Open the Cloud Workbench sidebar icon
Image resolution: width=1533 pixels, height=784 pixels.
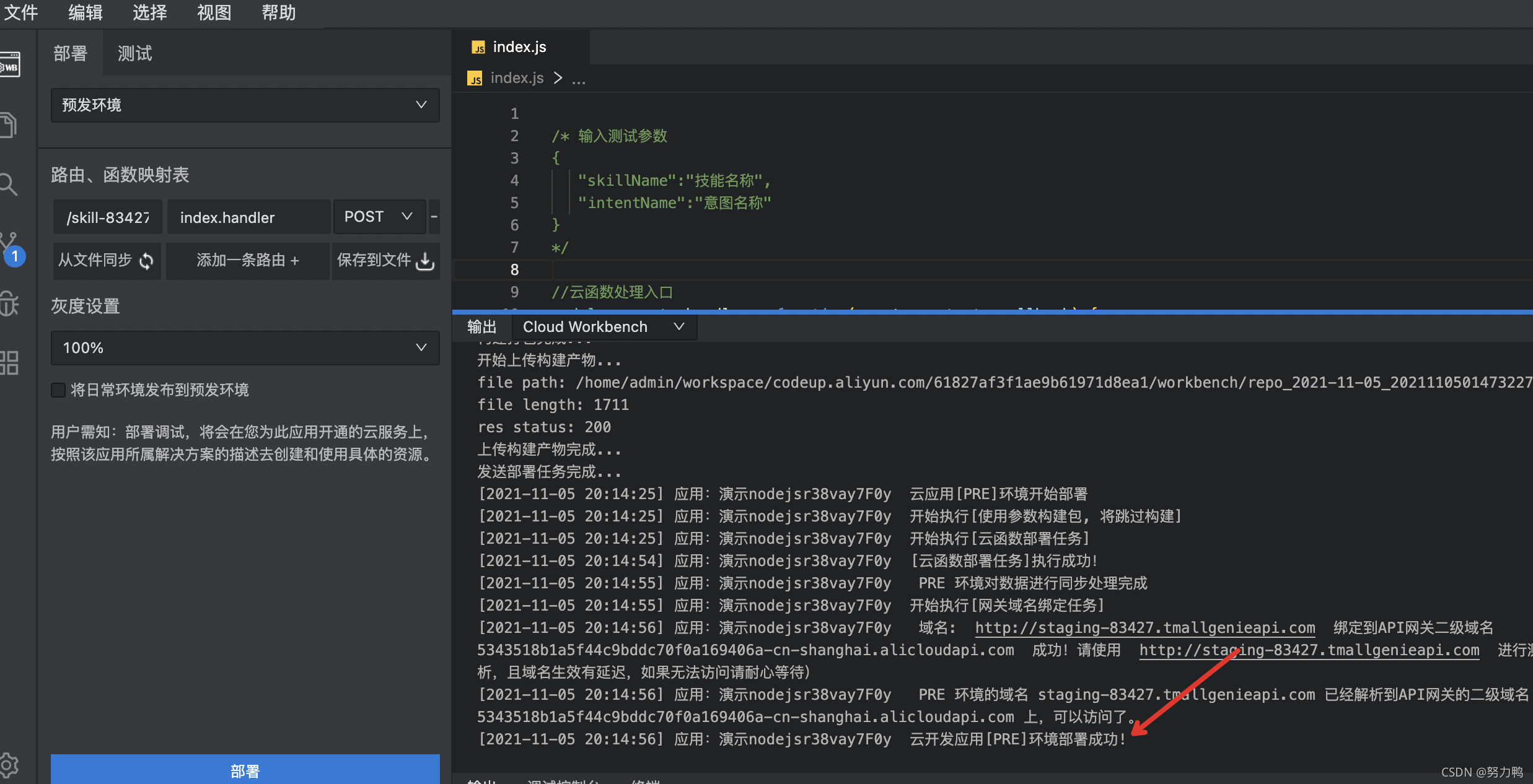(9, 64)
